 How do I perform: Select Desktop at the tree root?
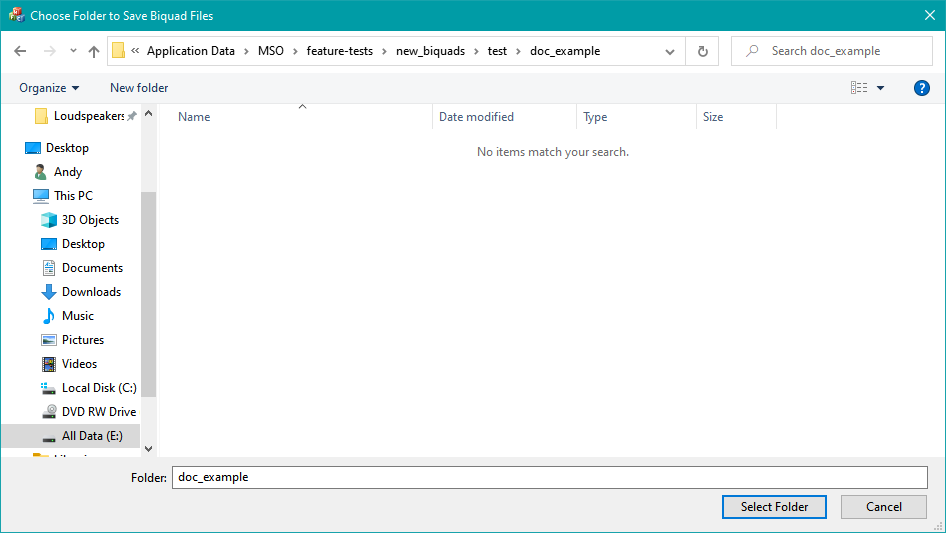coord(57,148)
